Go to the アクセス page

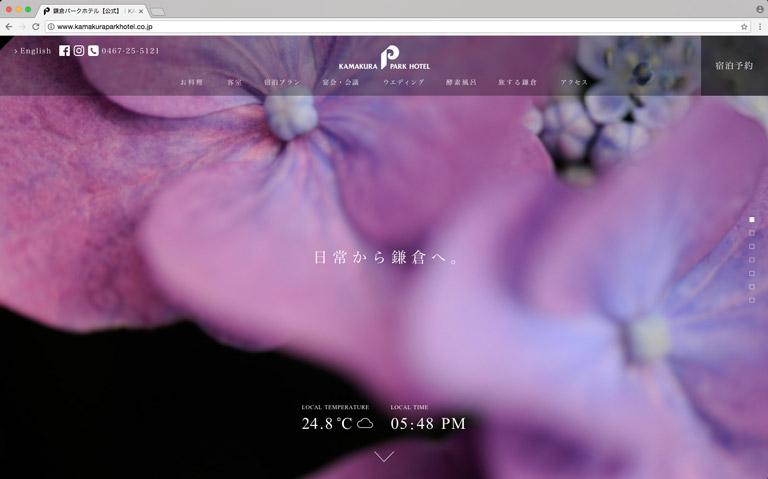click(x=574, y=82)
